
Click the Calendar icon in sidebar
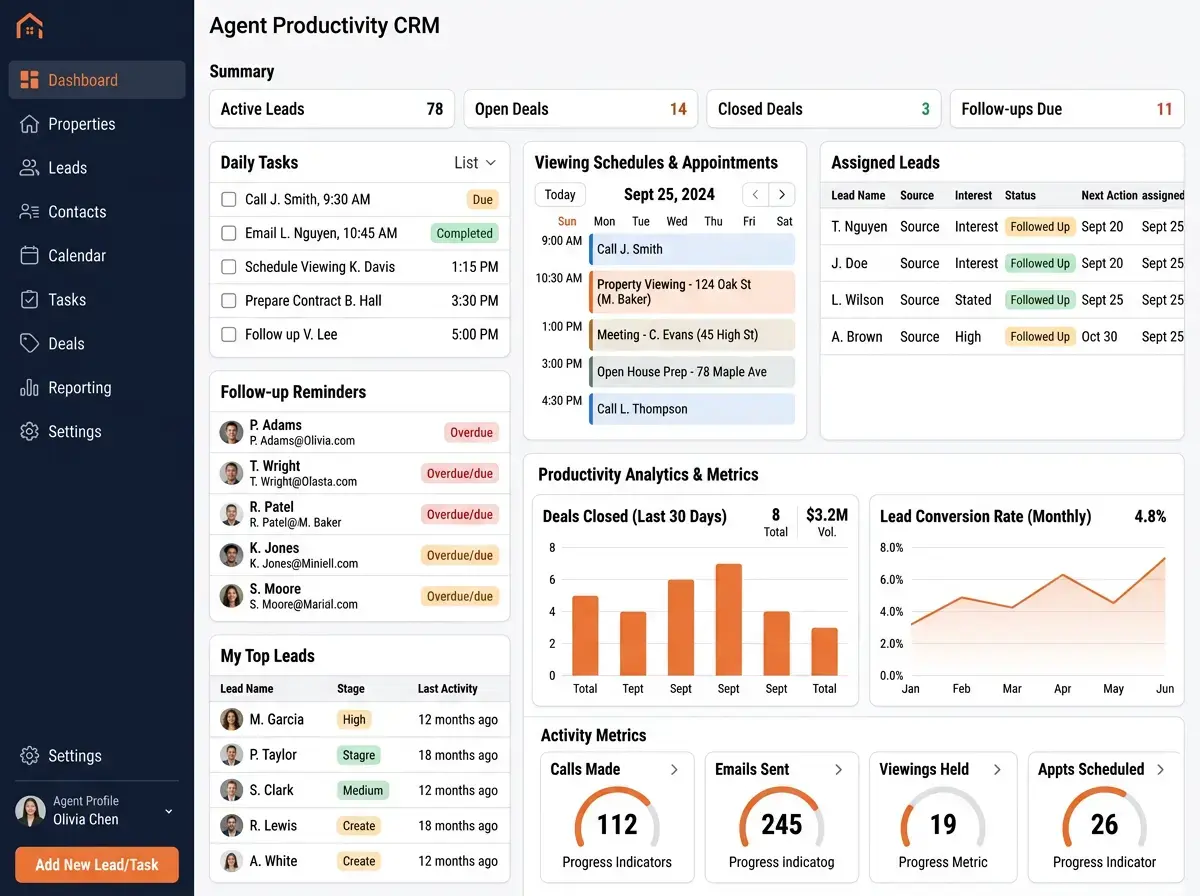click(x=29, y=256)
